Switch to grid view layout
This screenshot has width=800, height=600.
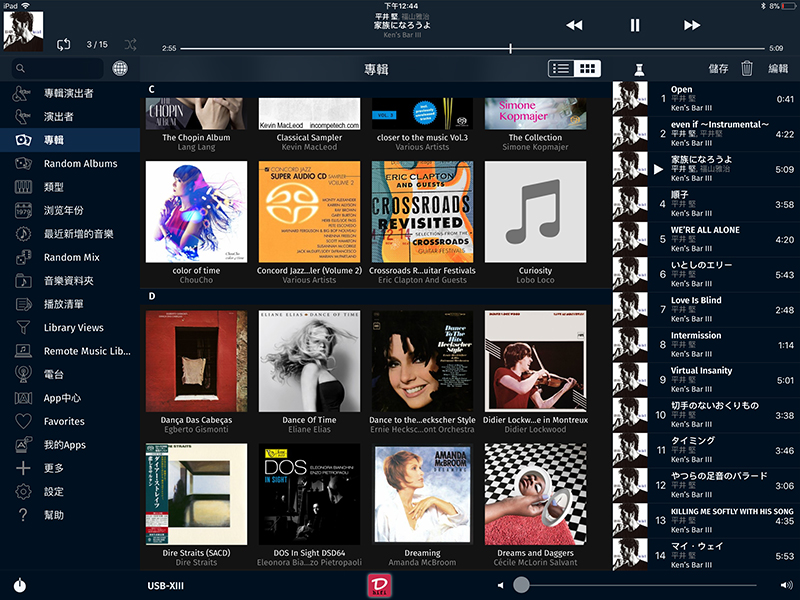click(588, 69)
